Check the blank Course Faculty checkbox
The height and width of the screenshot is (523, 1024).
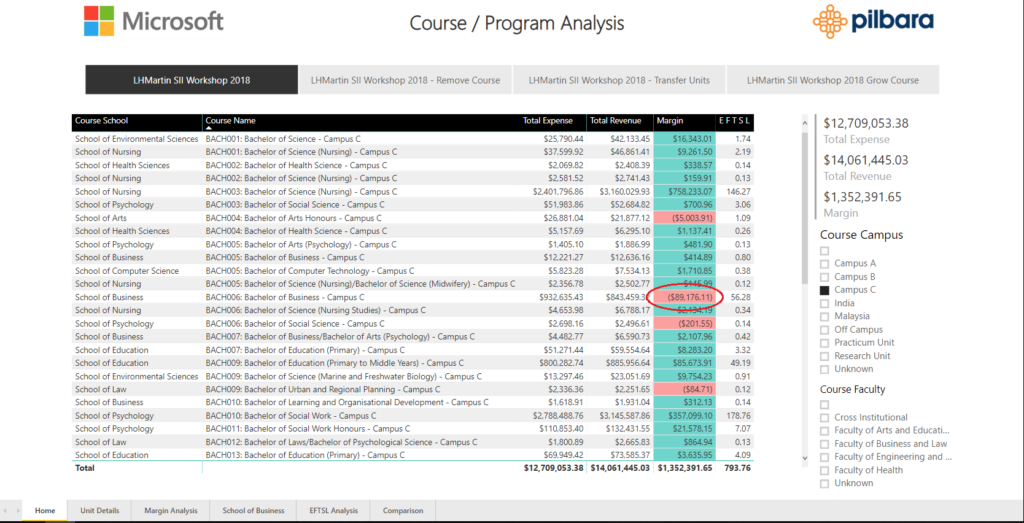(x=824, y=405)
